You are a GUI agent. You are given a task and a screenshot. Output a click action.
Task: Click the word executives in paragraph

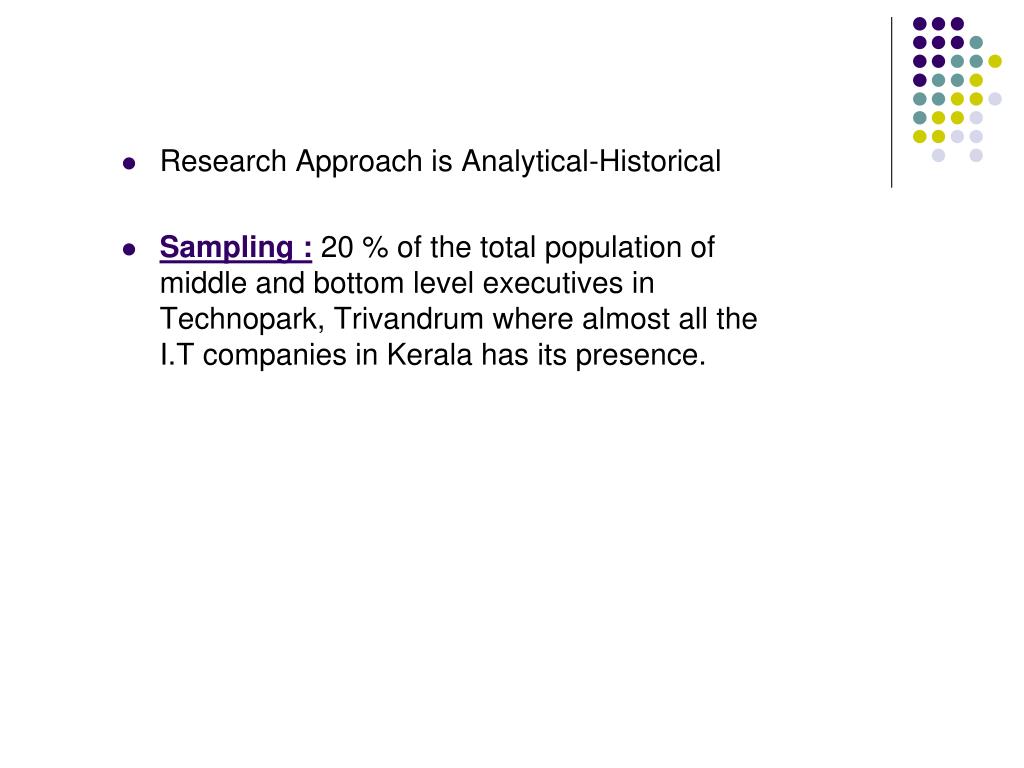pyautogui.click(x=552, y=283)
